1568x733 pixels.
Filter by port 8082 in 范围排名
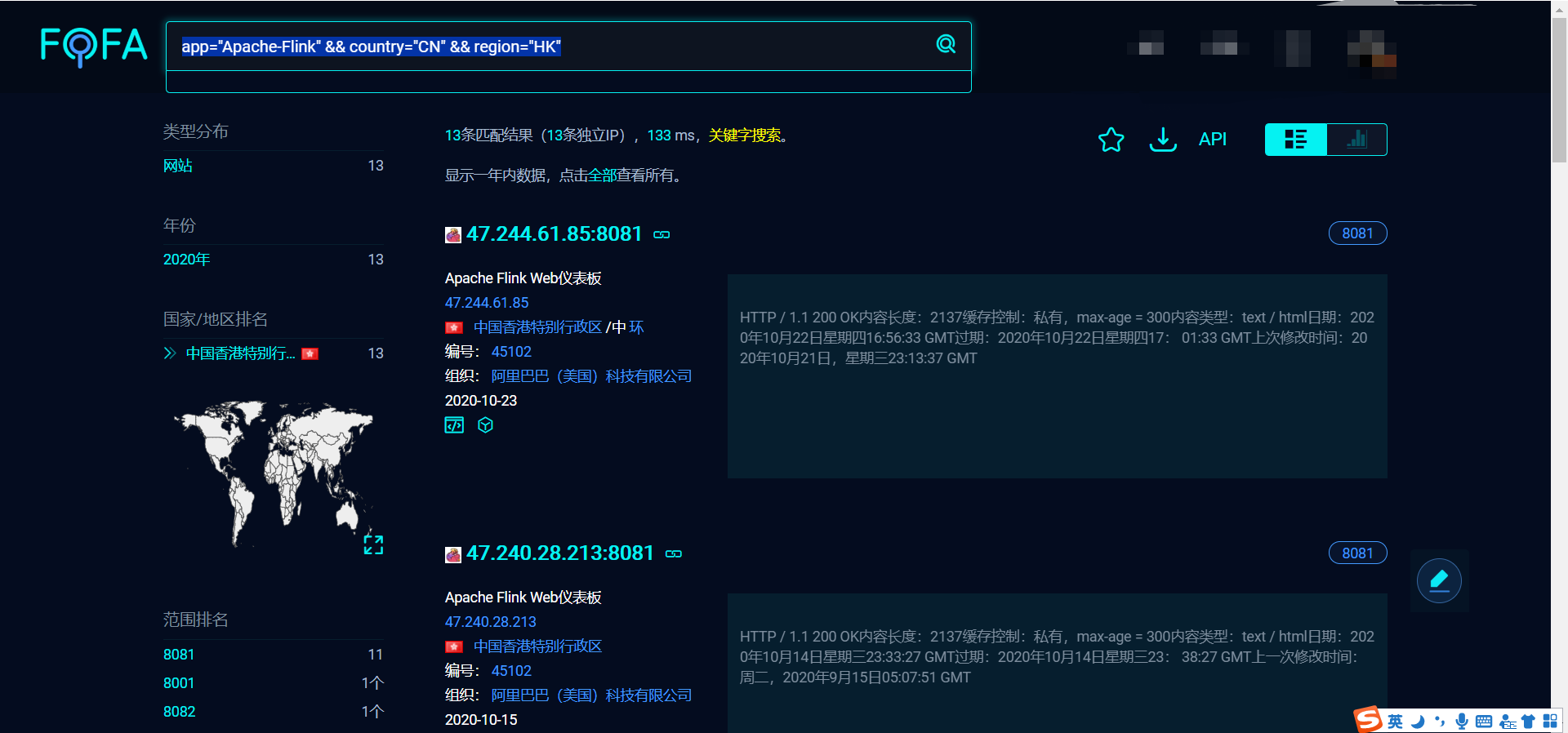click(180, 712)
